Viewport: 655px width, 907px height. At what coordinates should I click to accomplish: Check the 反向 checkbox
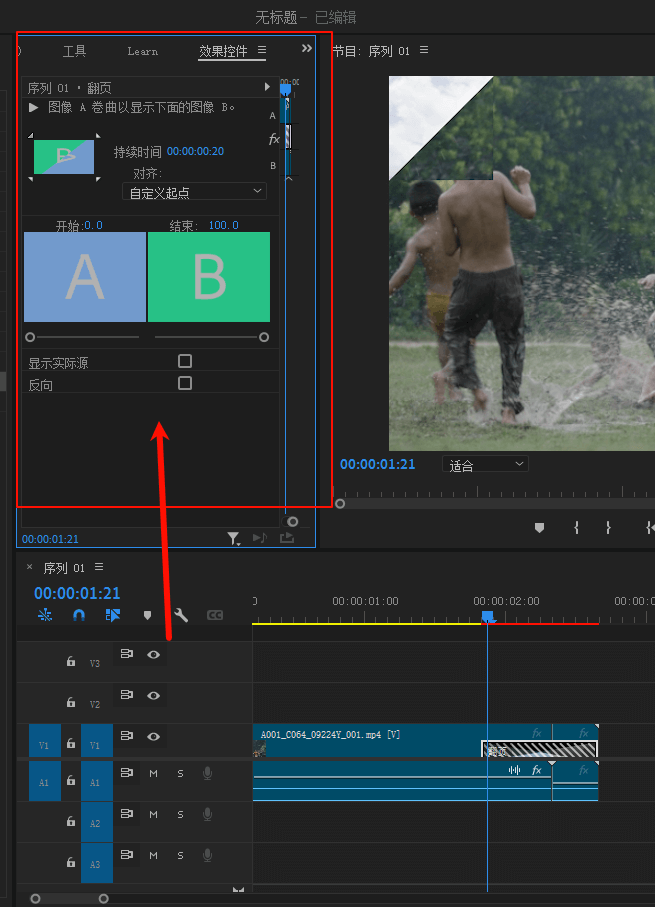(185, 383)
